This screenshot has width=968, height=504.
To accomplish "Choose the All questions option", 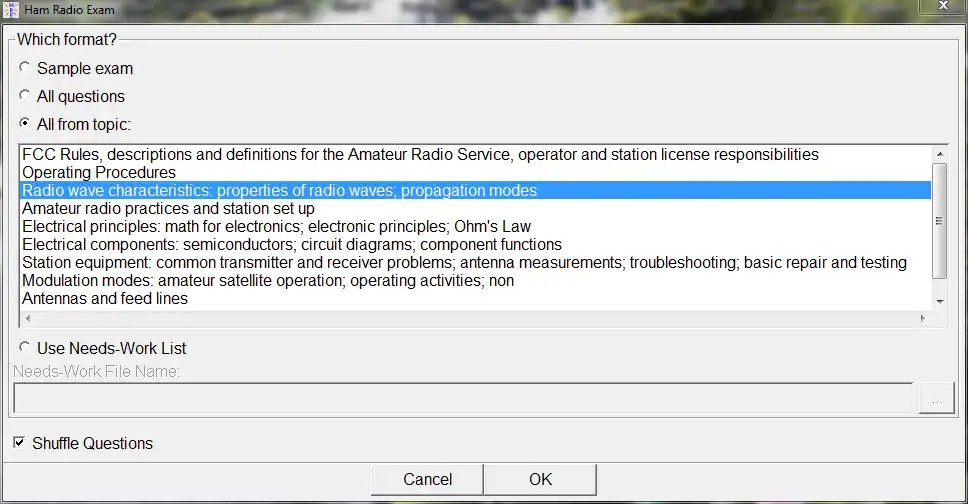I will [x=25, y=95].
